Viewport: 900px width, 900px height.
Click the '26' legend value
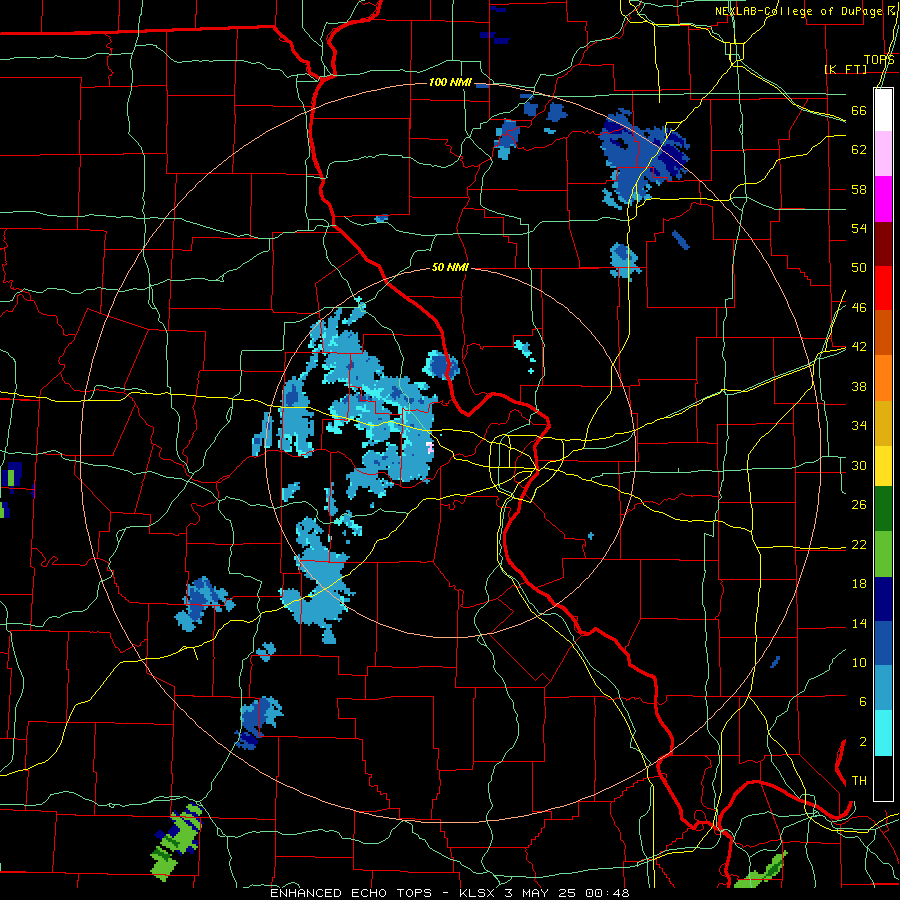pos(859,505)
